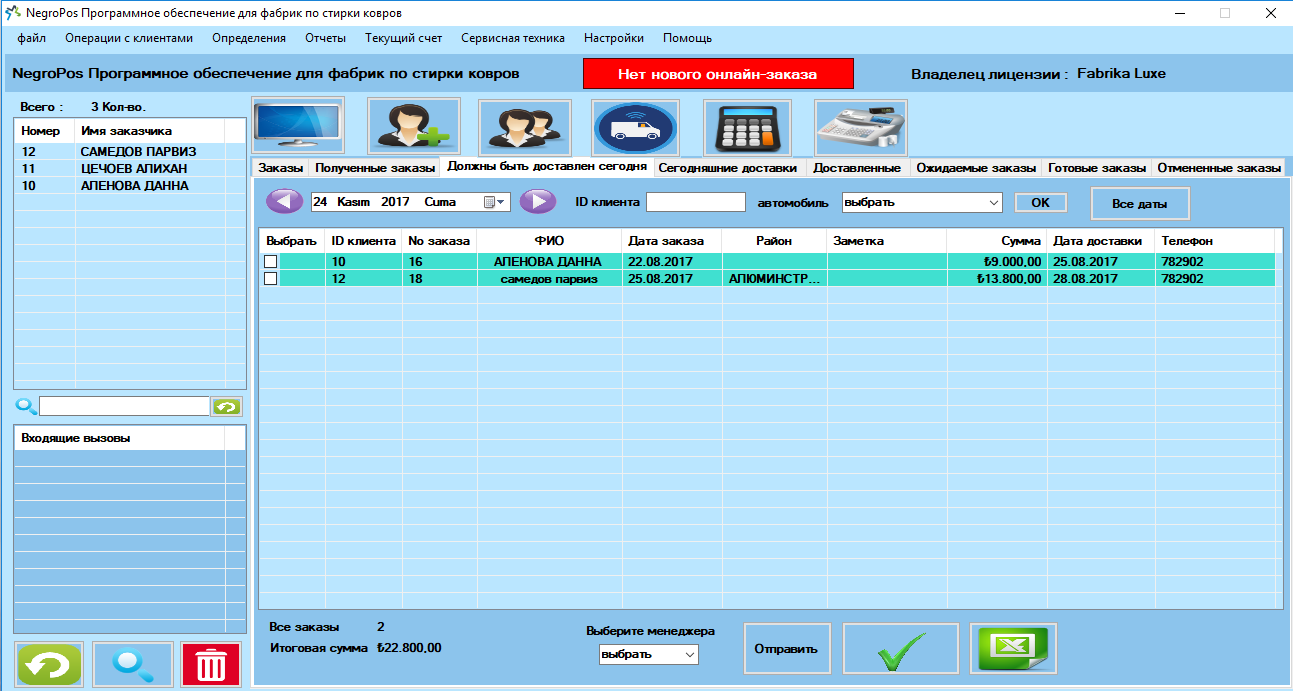Open the Настройки menu
1293x691 pixels.
(x=614, y=38)
